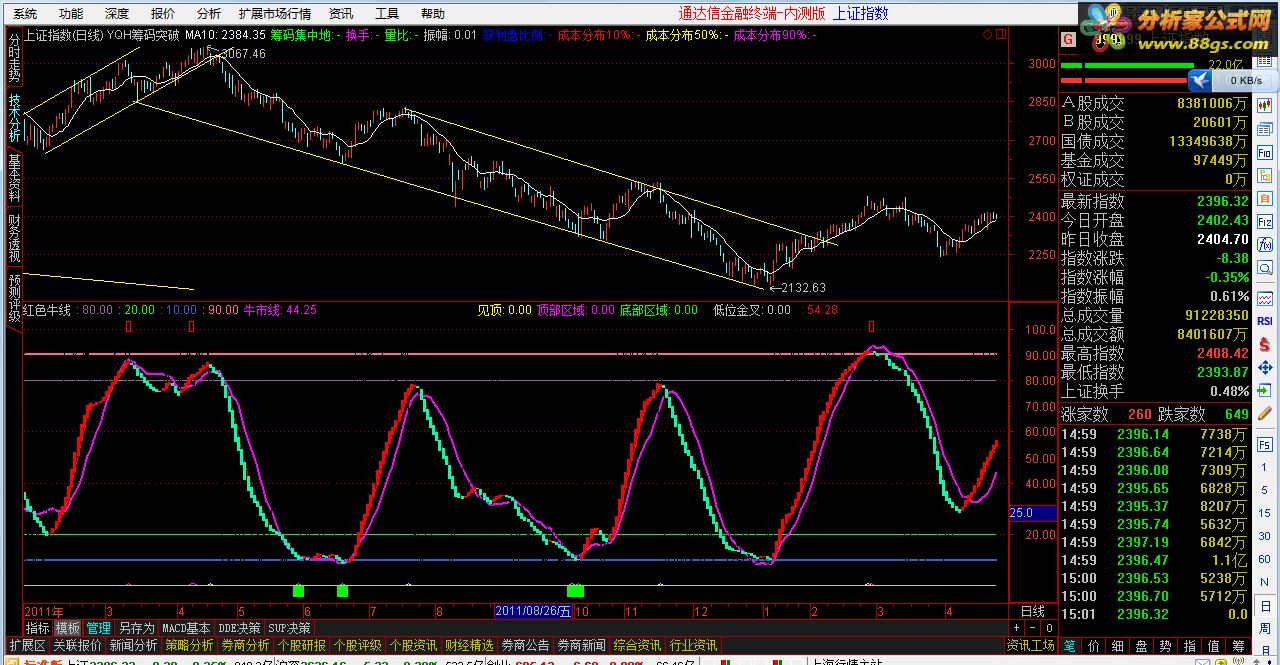Open the 财经精选 bottom tab
Screen dimensions: 1280x665
(469, 646)
